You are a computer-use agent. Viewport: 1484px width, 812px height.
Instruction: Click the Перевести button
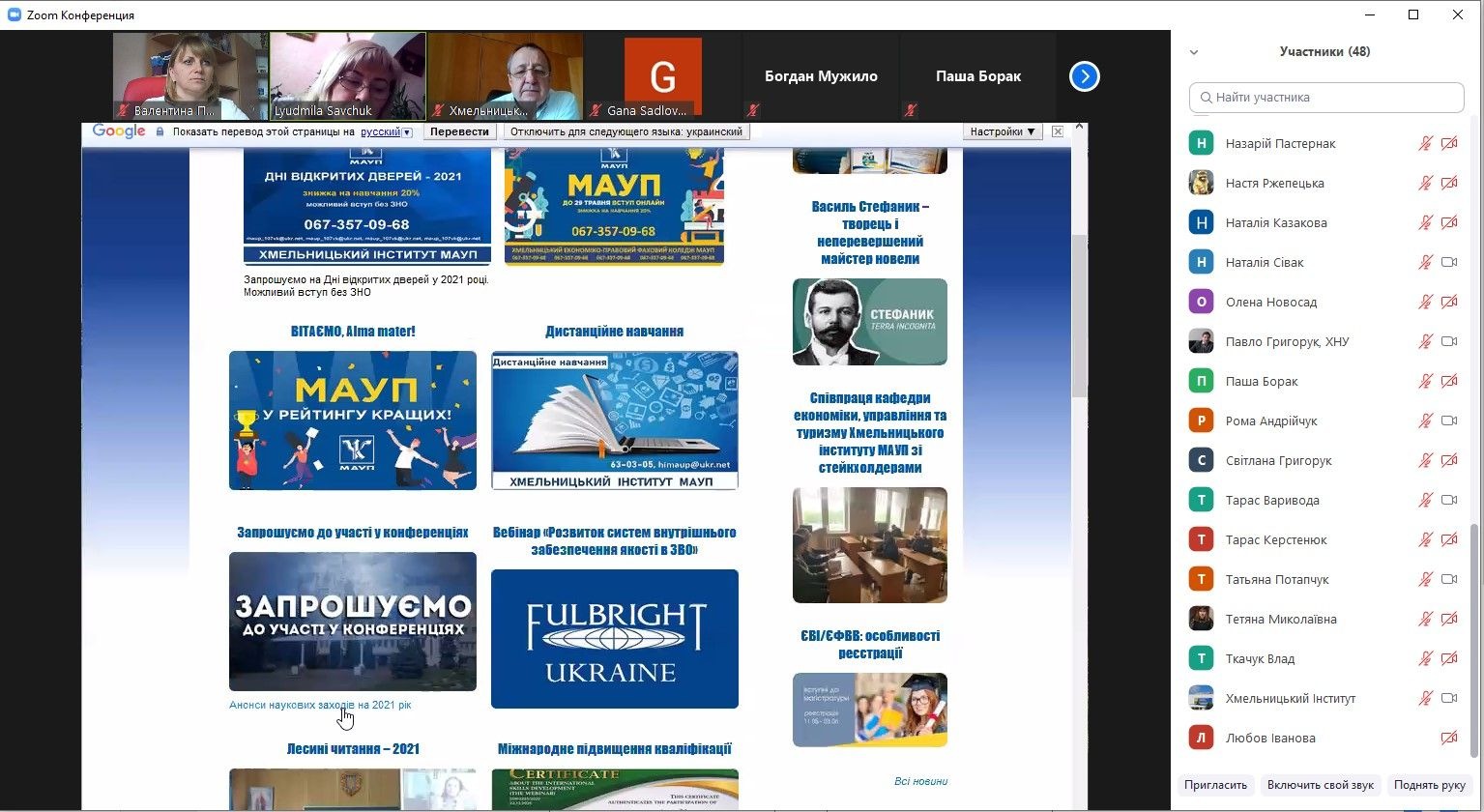459,131
